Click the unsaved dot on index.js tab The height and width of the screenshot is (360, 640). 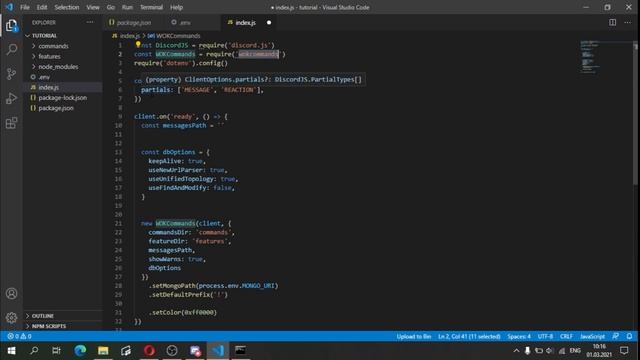click(269, 22)
